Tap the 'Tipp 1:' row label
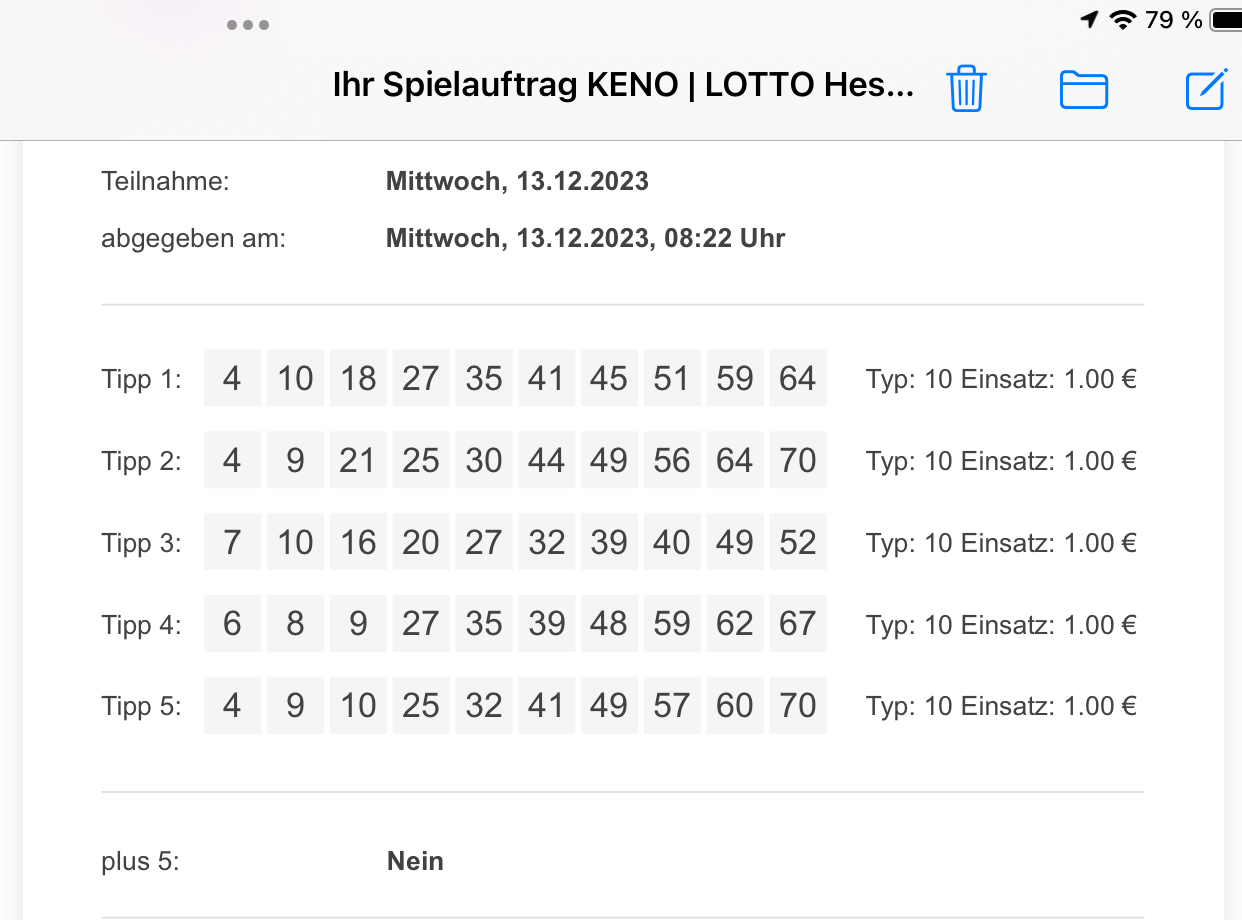The width and height of the screenshot is (1242, 920). (x=141, y=380)
